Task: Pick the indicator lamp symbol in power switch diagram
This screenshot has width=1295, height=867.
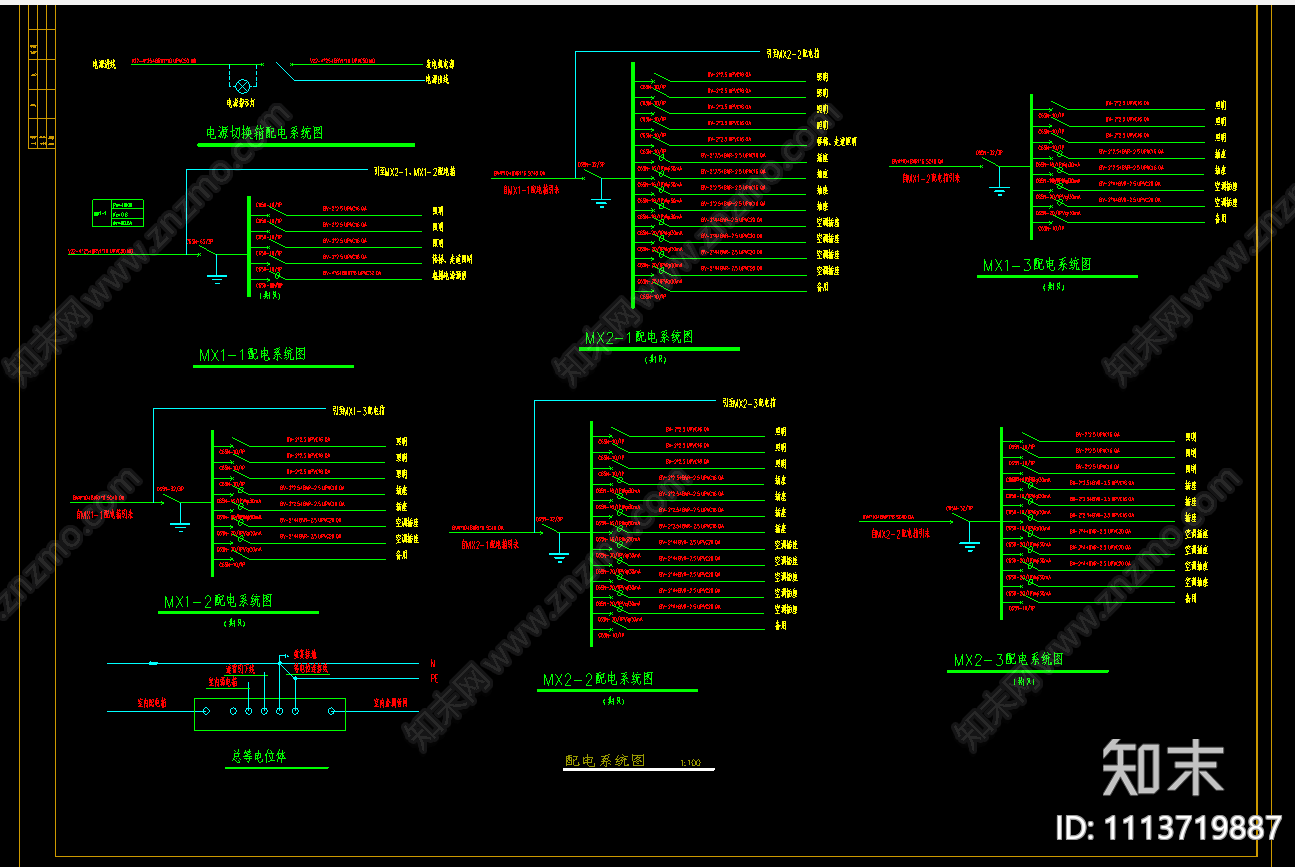Action: click(241, 84)
